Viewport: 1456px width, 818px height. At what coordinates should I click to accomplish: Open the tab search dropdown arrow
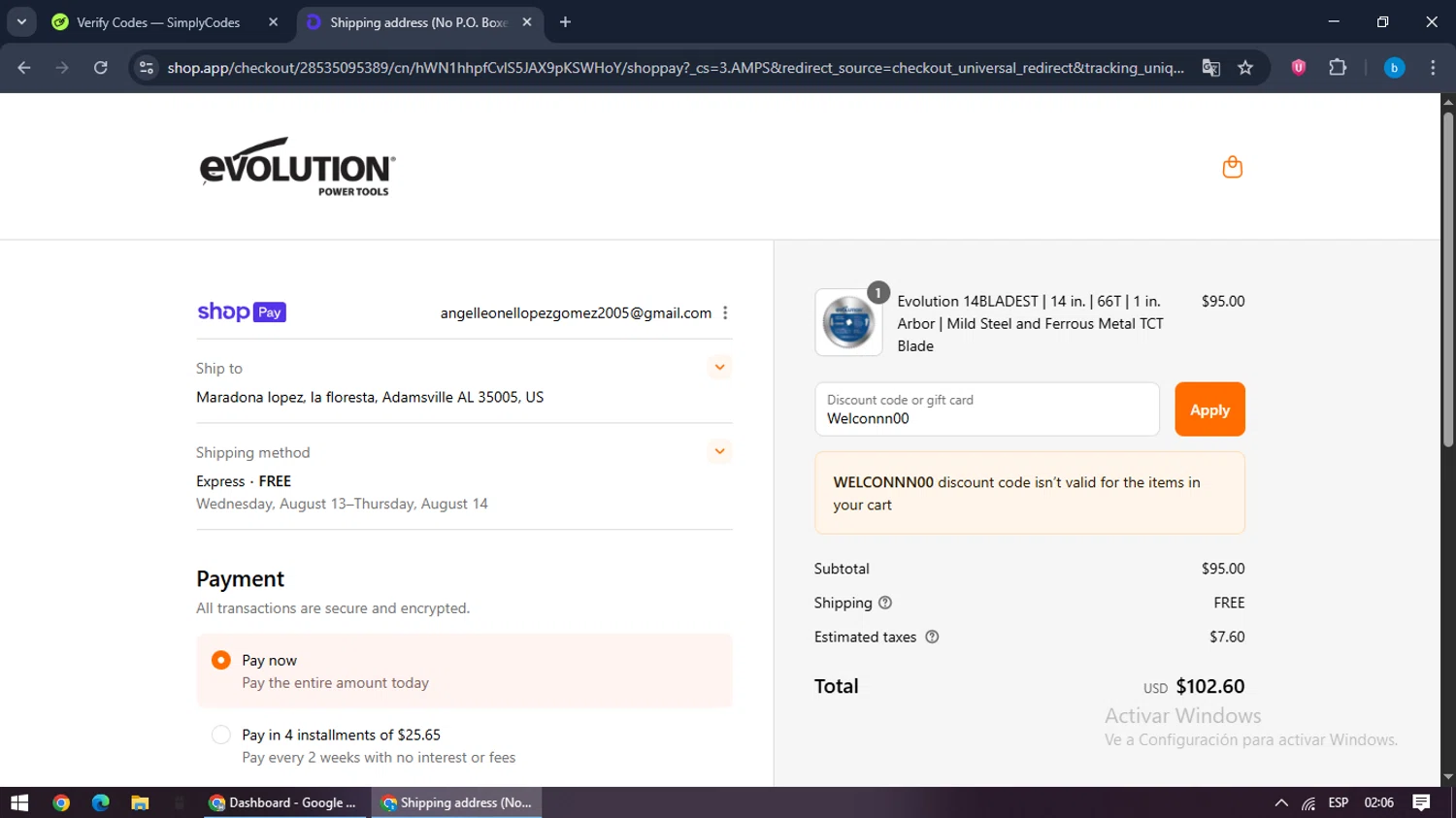tap(21, 21)
